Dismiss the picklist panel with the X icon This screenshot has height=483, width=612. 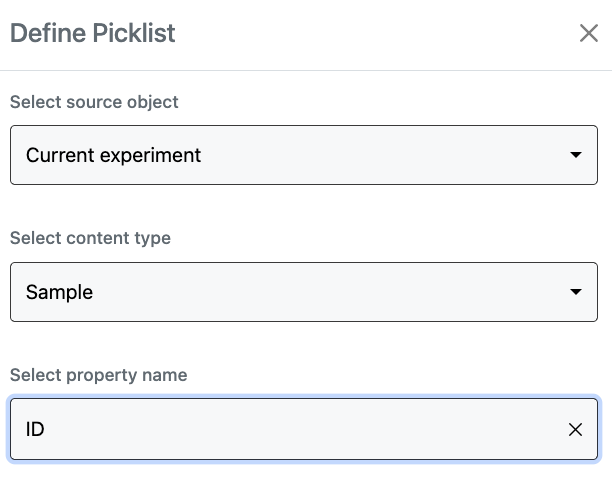tap(589, 33)
